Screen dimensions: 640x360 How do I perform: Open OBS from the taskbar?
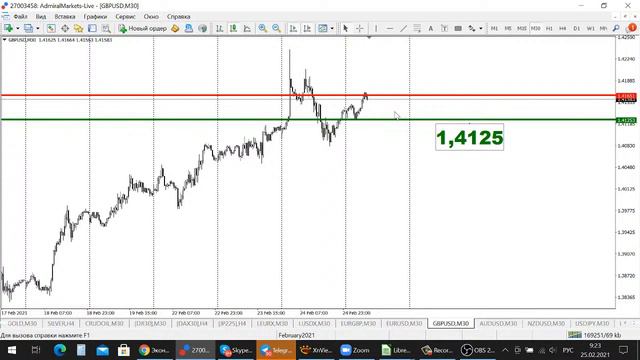(x=478, y=350)
